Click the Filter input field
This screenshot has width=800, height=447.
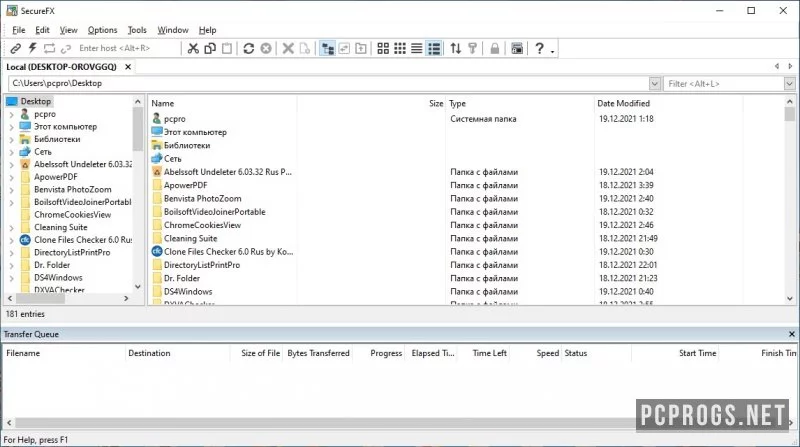click(x=724, y=84)
